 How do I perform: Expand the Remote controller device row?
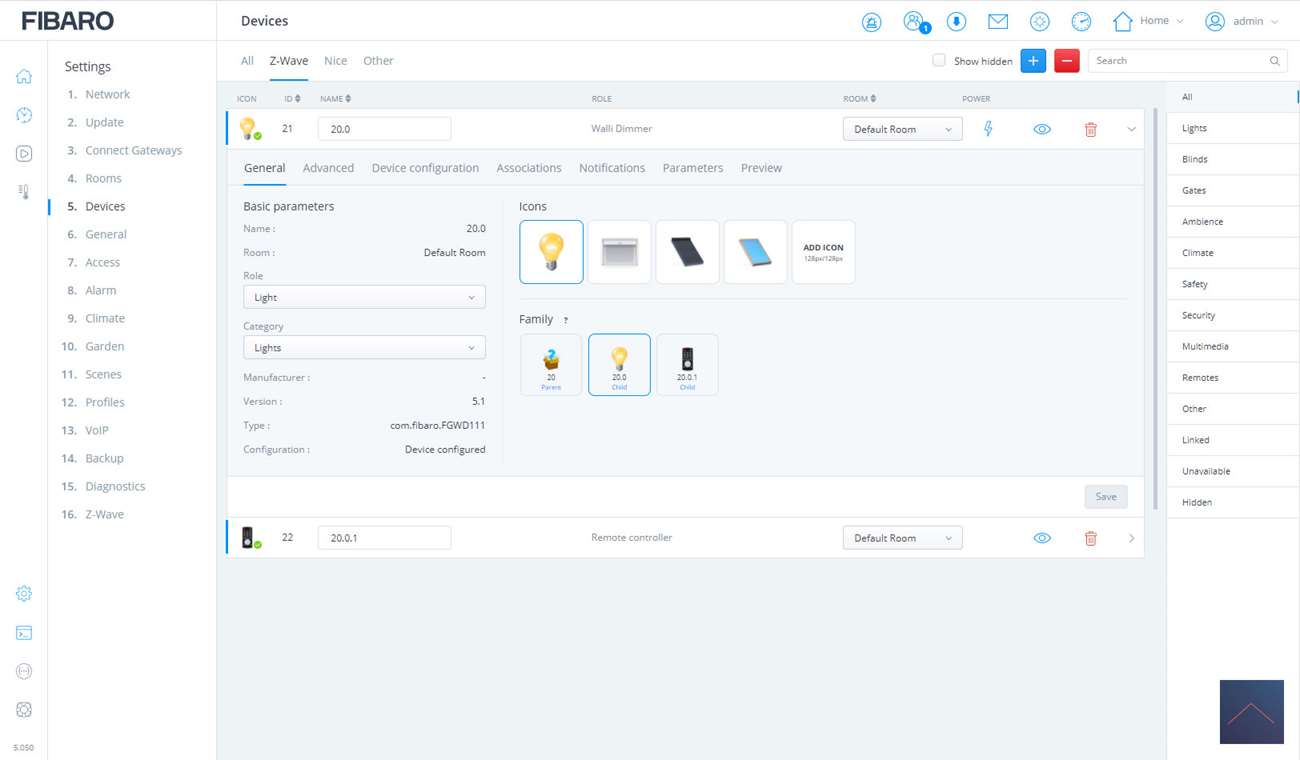[1131, 538]
